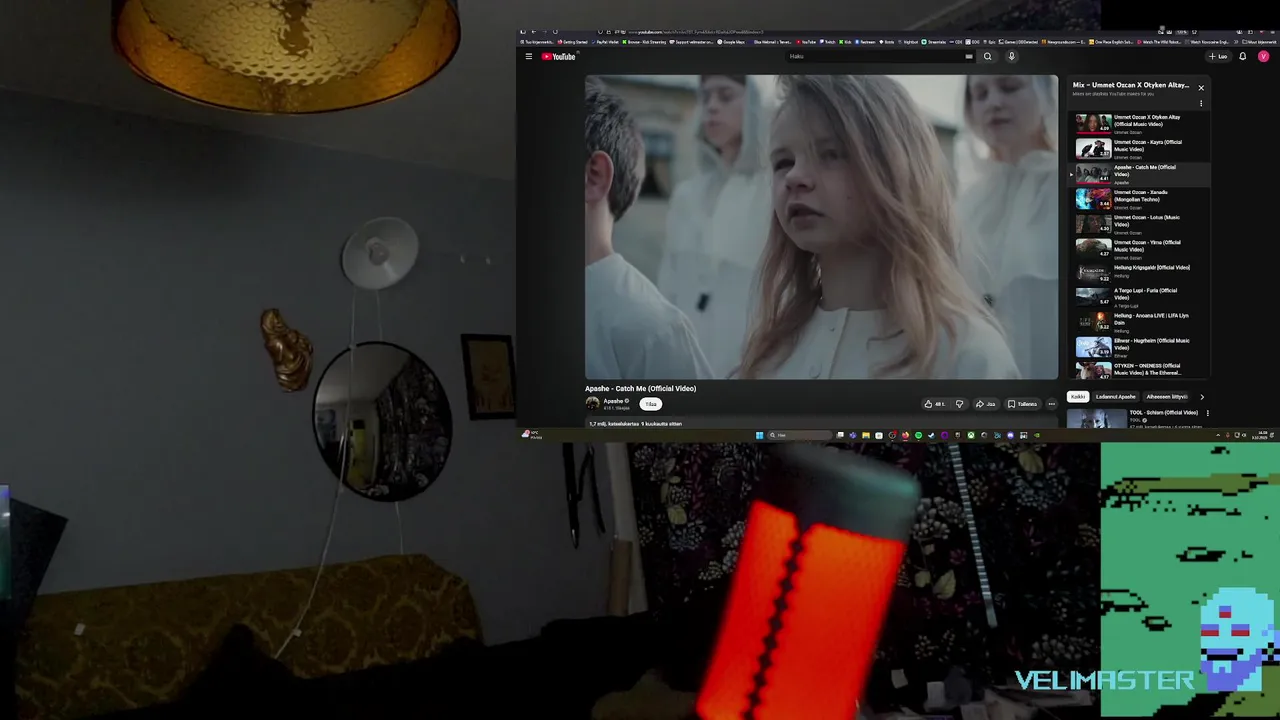Go to the YouTube home logo

click(x=560, y=56)
